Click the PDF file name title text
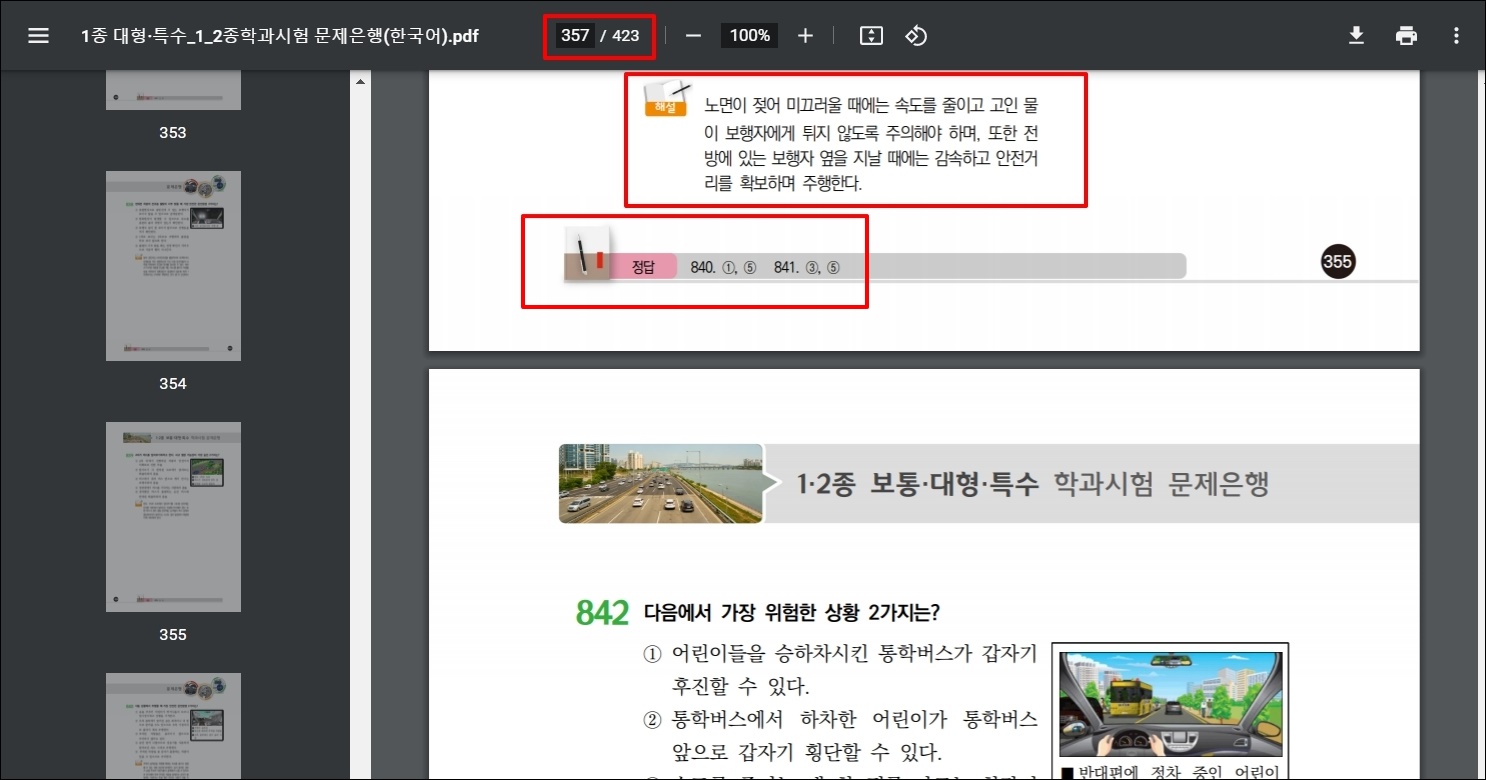The height and width of the screenshot is (780, 1486). pos(280,36)
